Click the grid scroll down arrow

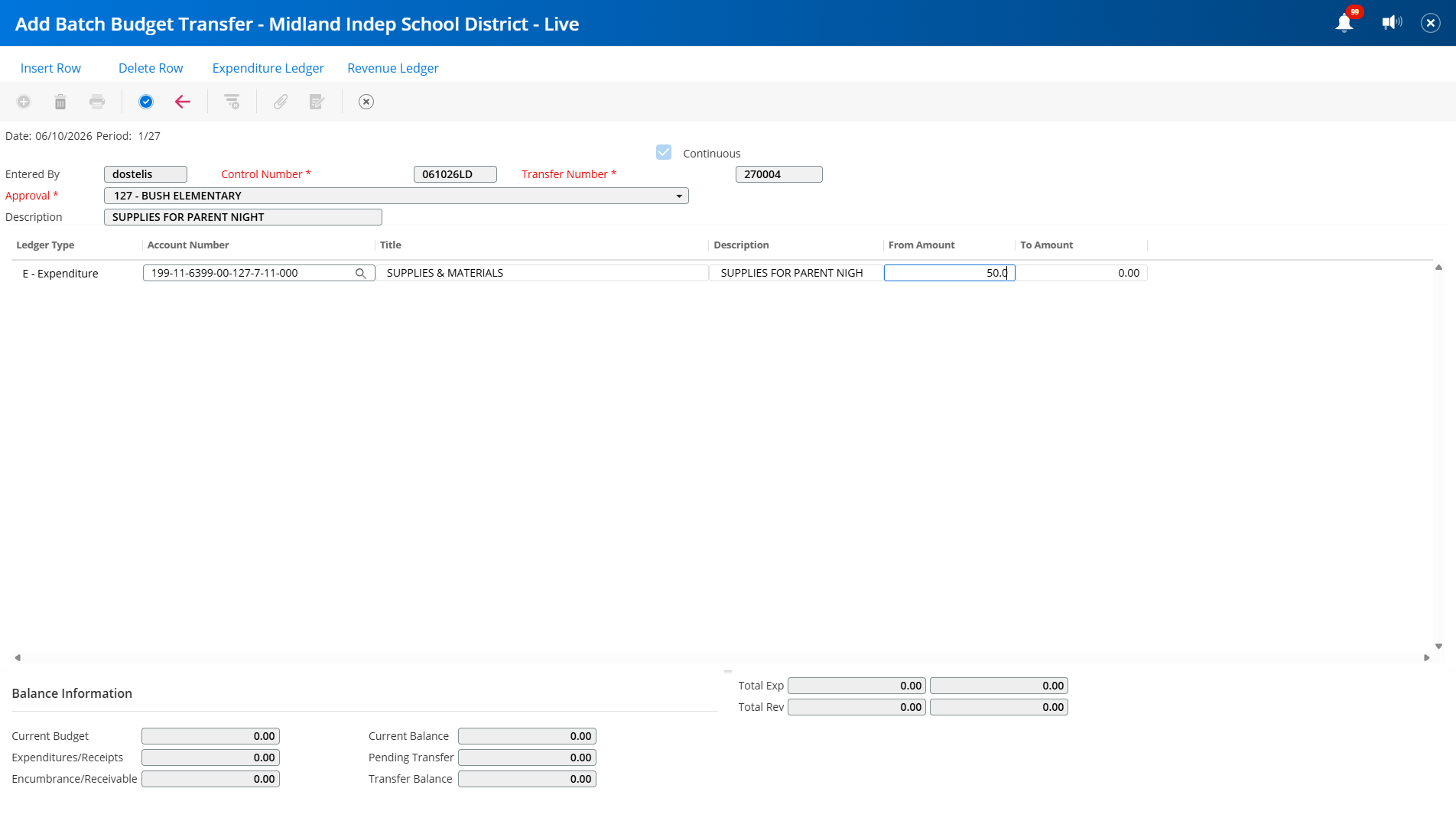coord(1438,647)
